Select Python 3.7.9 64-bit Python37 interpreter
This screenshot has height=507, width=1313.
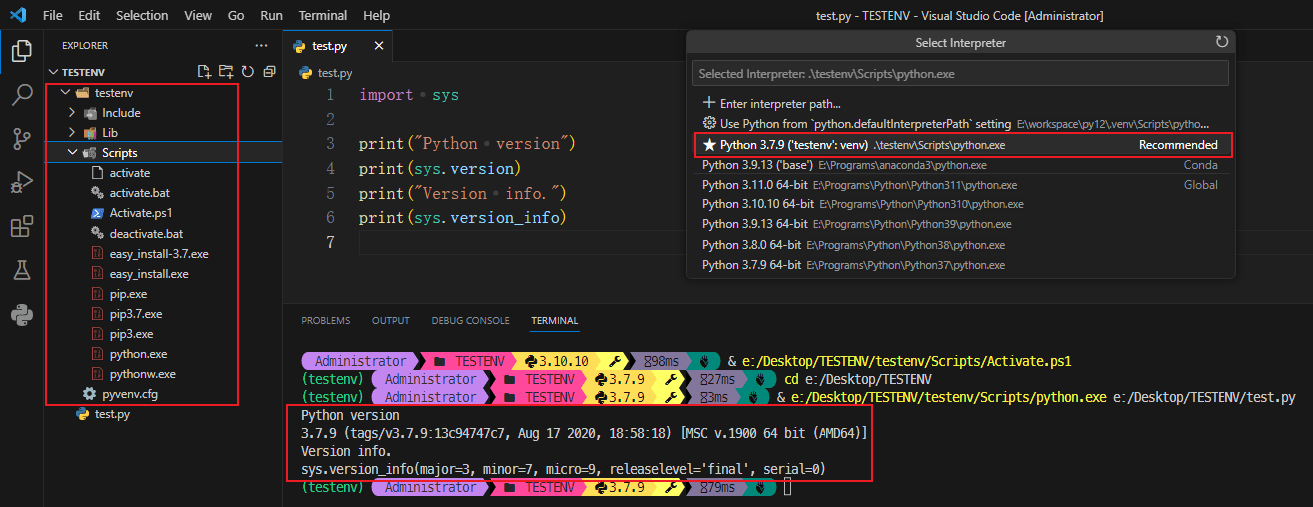click(x=961, y=265)
